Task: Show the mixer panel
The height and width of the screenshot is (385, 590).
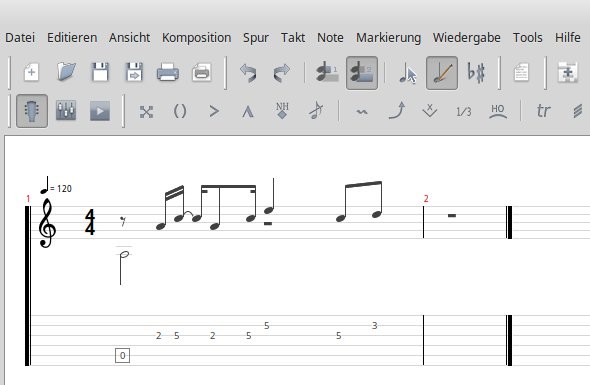Action: 66,111
